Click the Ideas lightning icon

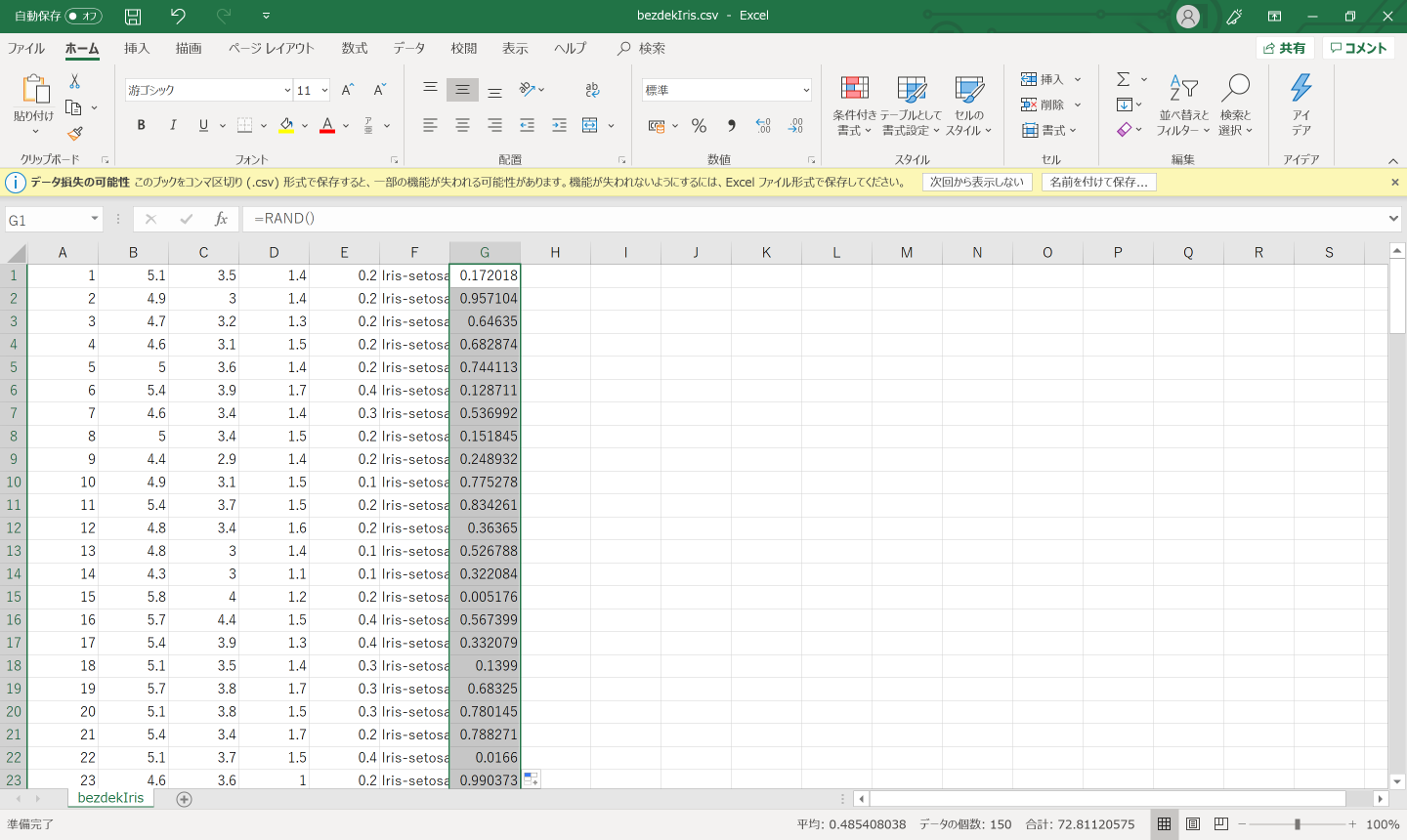point(1300,105)
